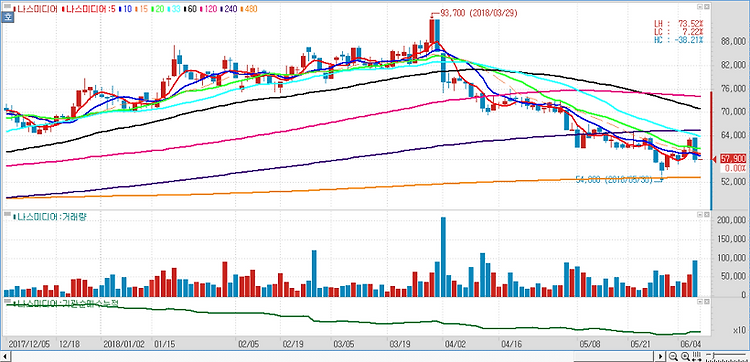Click the '64,000' price axis label

coord(733,136)
